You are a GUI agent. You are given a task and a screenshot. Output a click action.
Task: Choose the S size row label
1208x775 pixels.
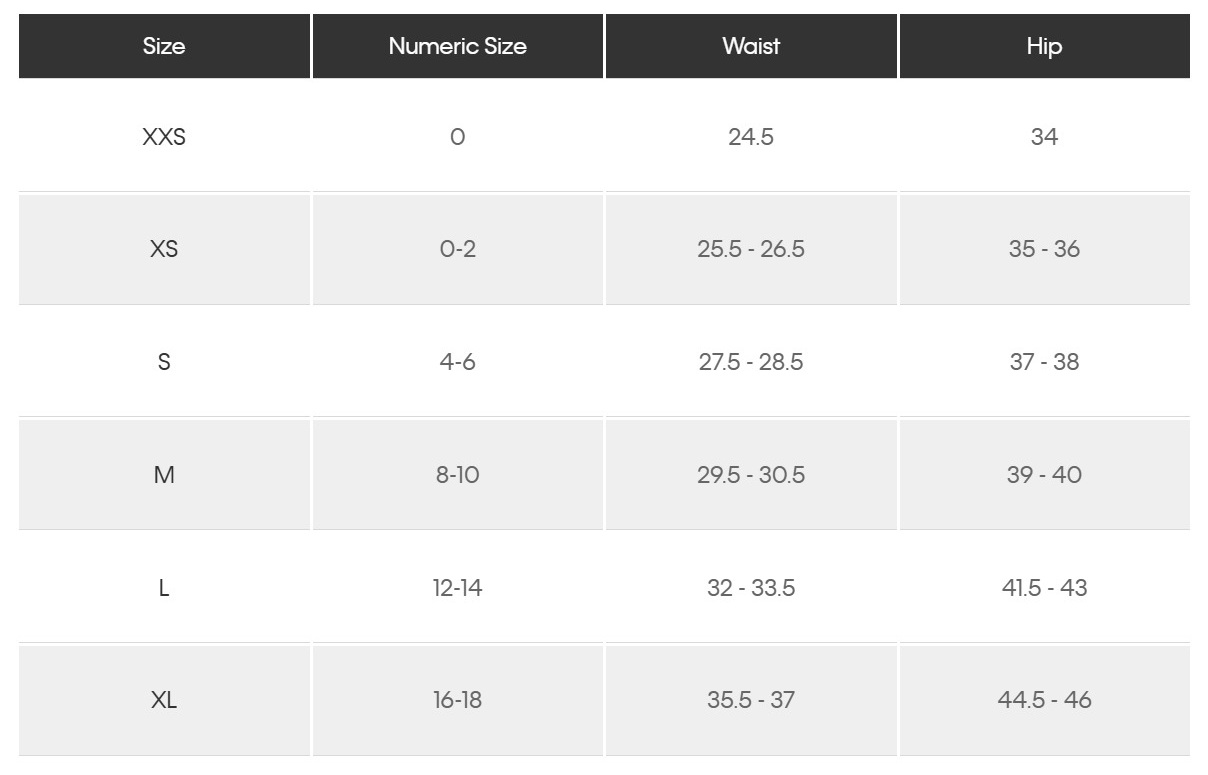coord(164,362)
